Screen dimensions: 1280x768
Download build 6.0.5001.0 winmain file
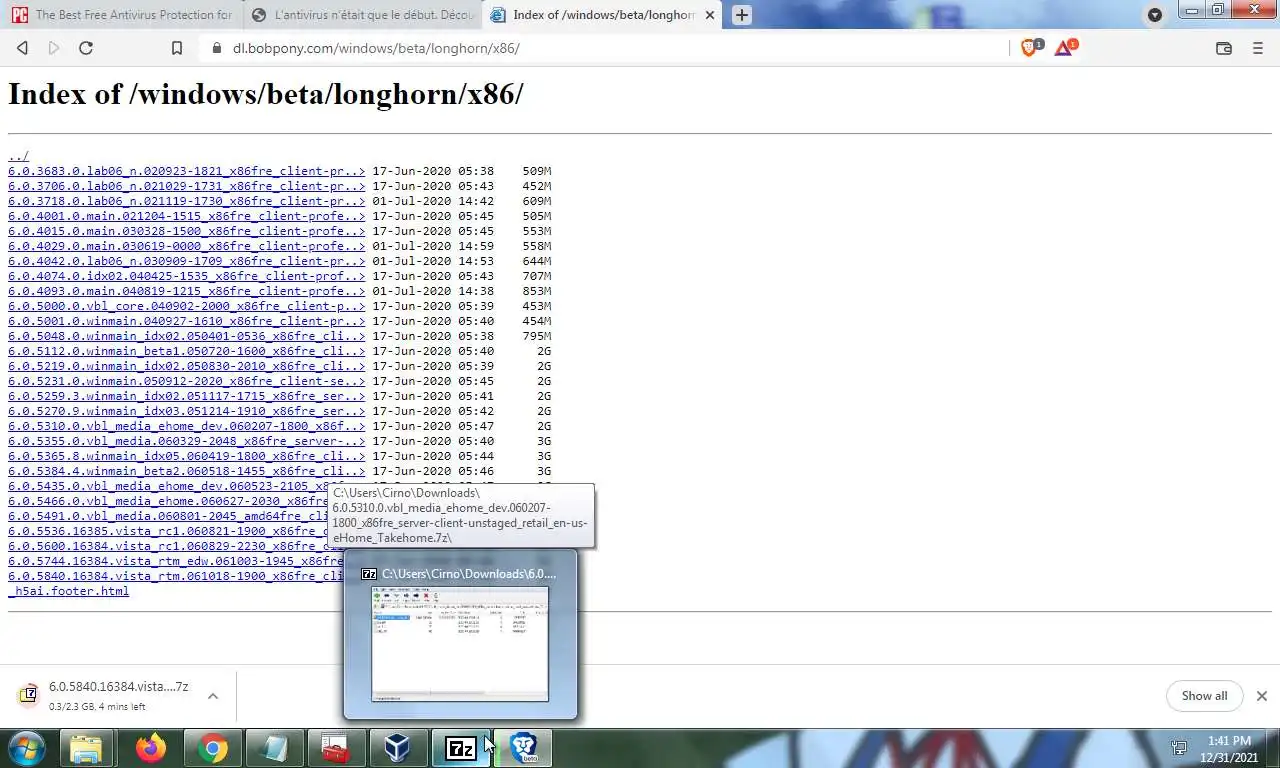pyautogui.click(x=187, y=321)
